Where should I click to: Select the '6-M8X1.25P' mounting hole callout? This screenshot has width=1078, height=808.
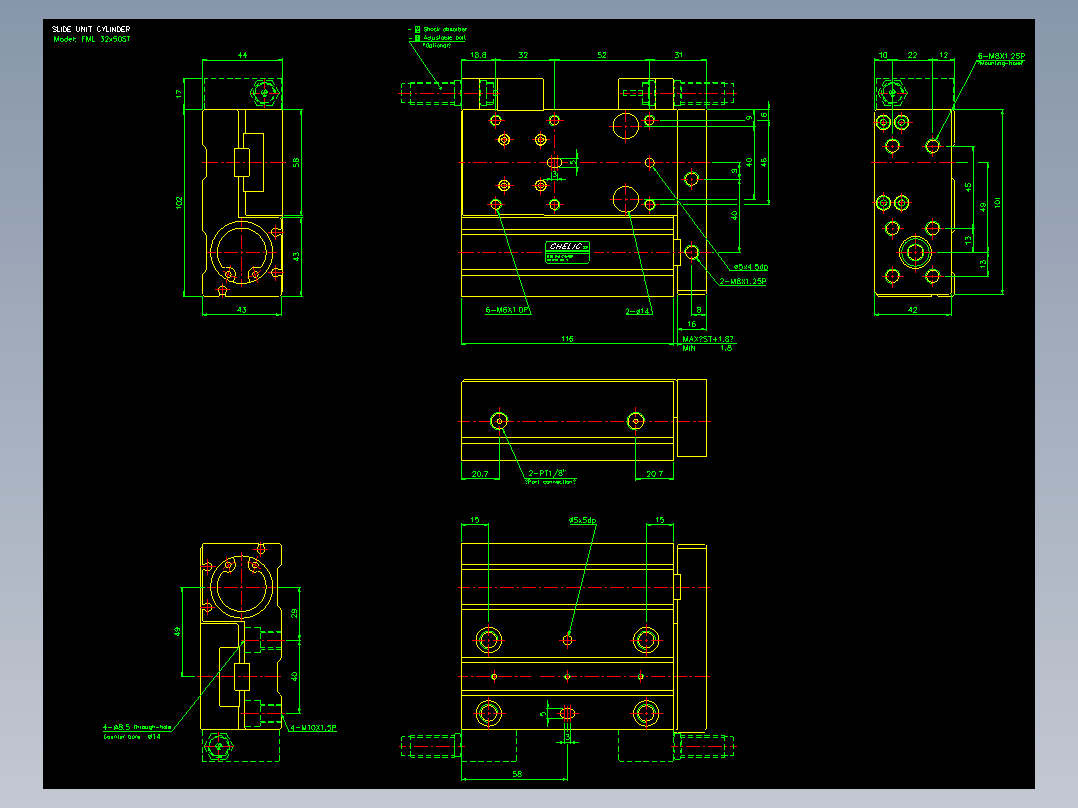pyautogui.click(x=1001, y=56)
